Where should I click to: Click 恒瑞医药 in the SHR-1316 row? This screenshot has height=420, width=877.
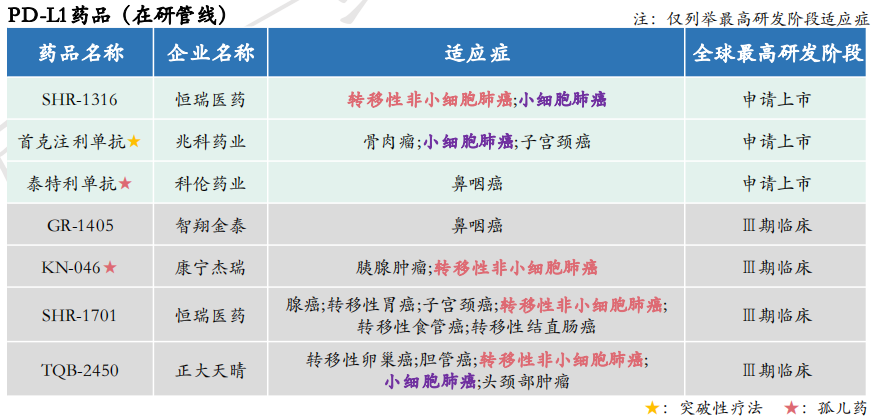coord(210,100)
